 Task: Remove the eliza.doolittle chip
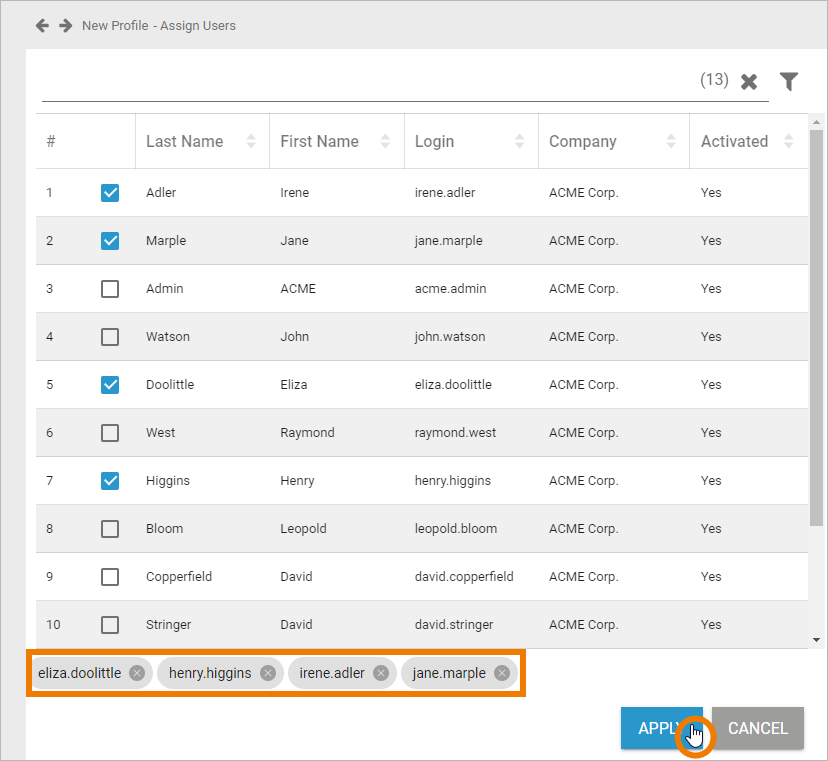click(137, 673)
